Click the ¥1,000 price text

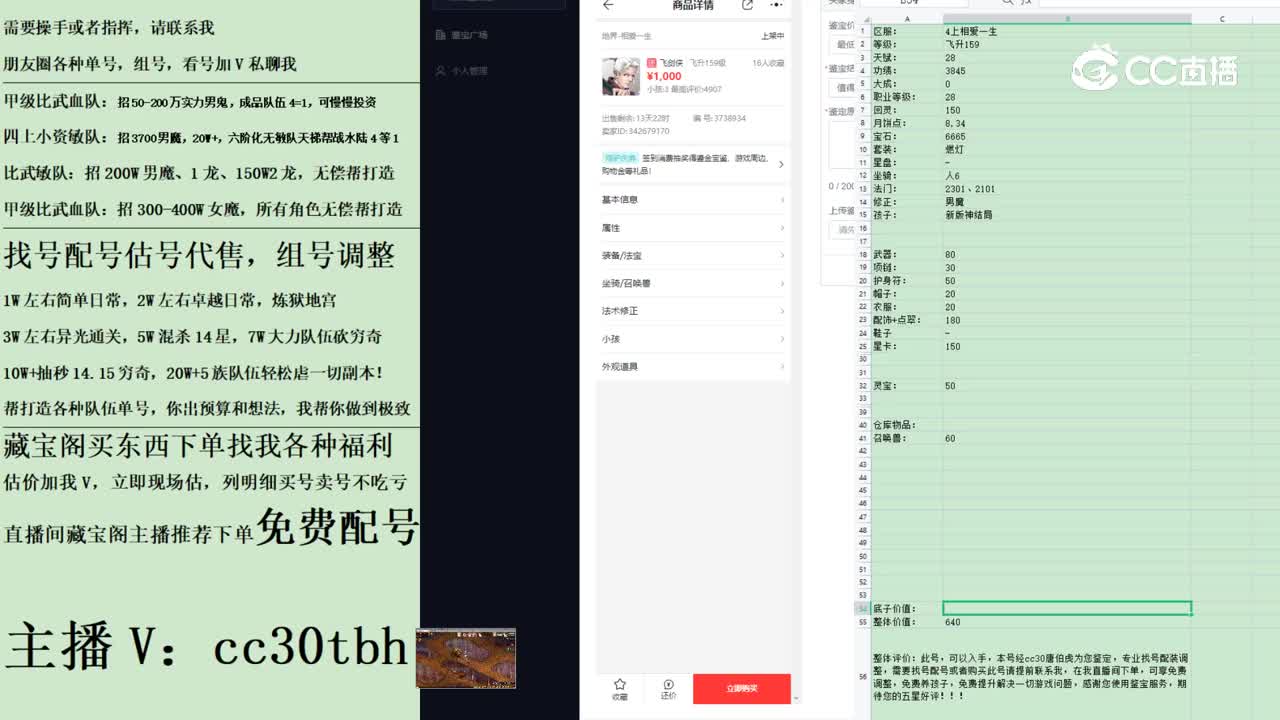coord(664,76)
